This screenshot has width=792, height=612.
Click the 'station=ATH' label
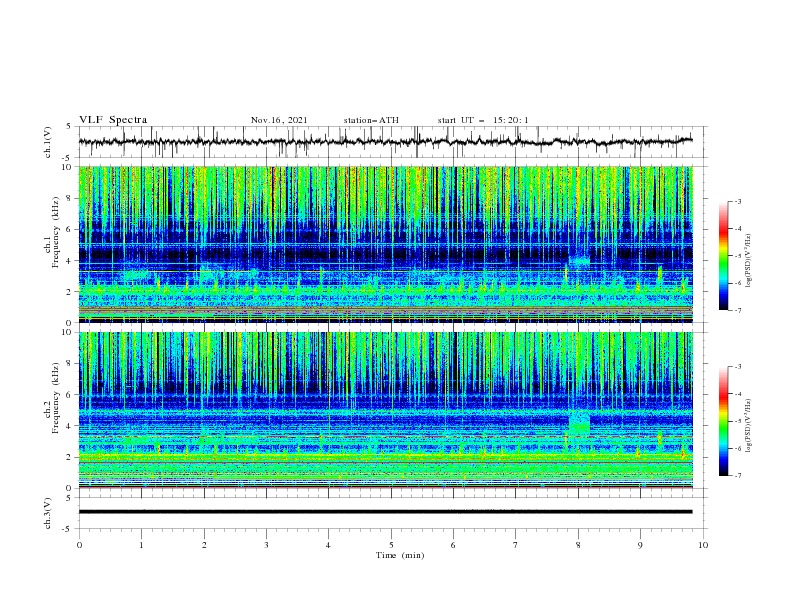point(371,120)
